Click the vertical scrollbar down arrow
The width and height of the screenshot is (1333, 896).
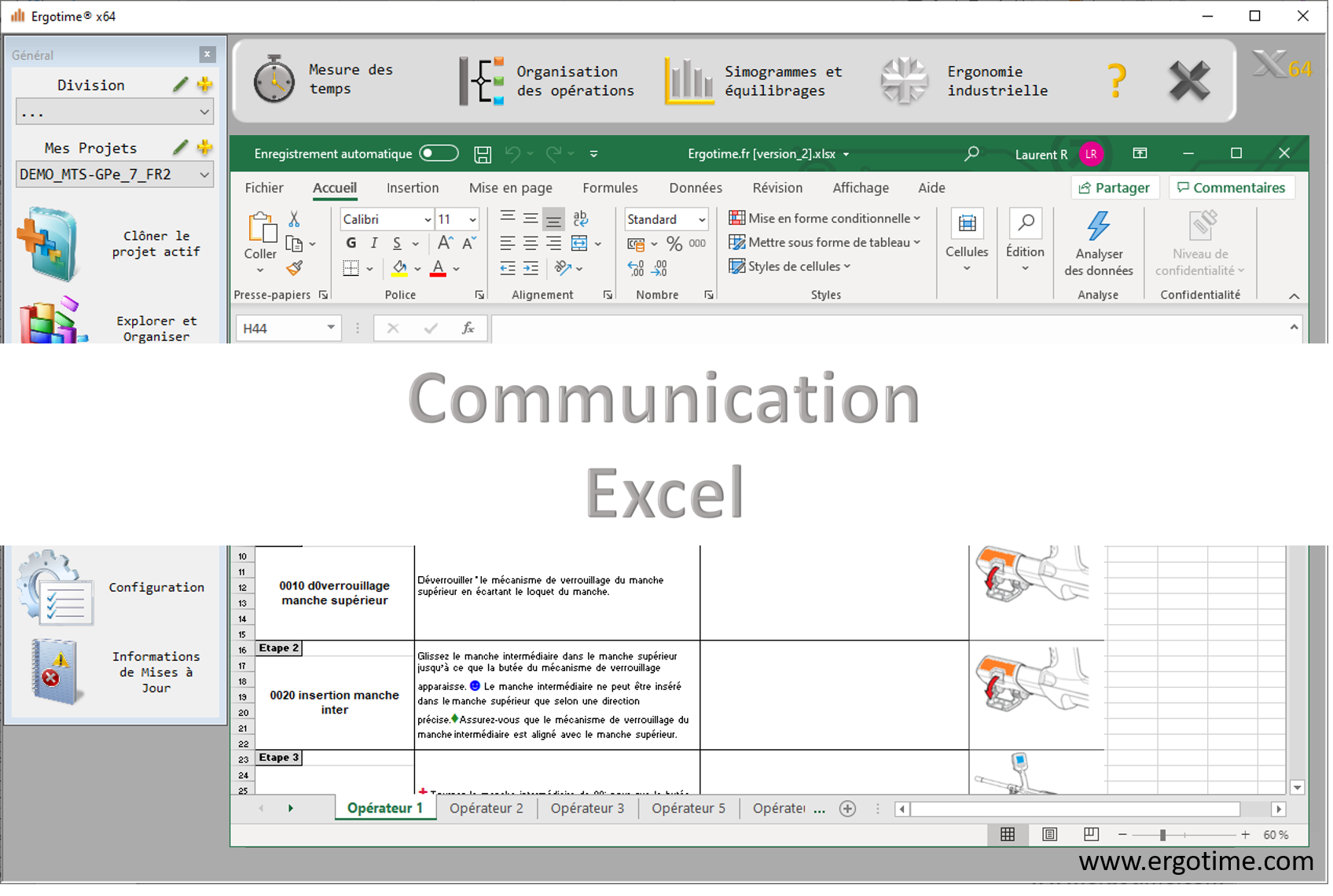tap(1298, 788)
